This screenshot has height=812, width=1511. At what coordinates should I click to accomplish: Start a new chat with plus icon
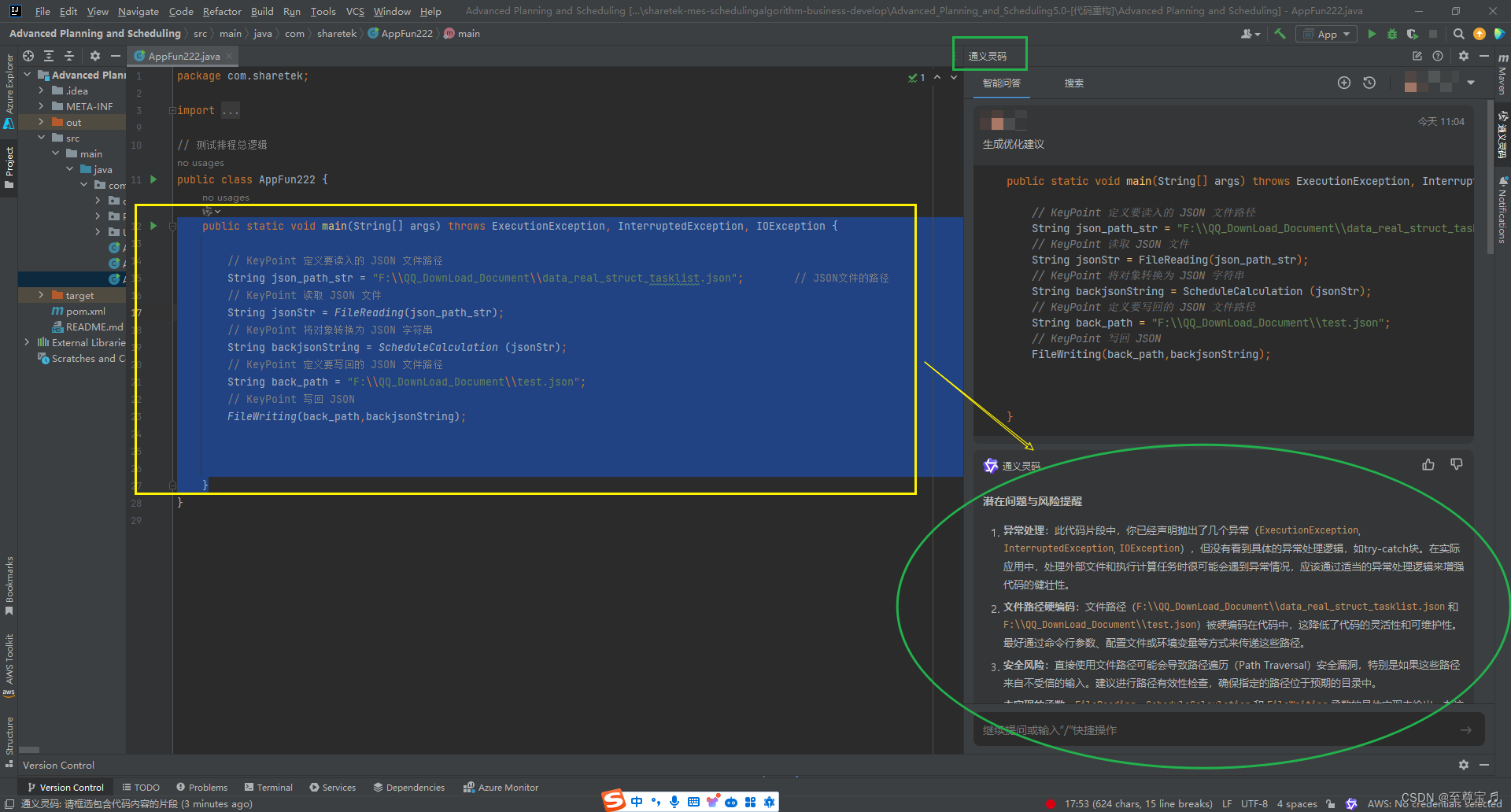point(1344,83)
